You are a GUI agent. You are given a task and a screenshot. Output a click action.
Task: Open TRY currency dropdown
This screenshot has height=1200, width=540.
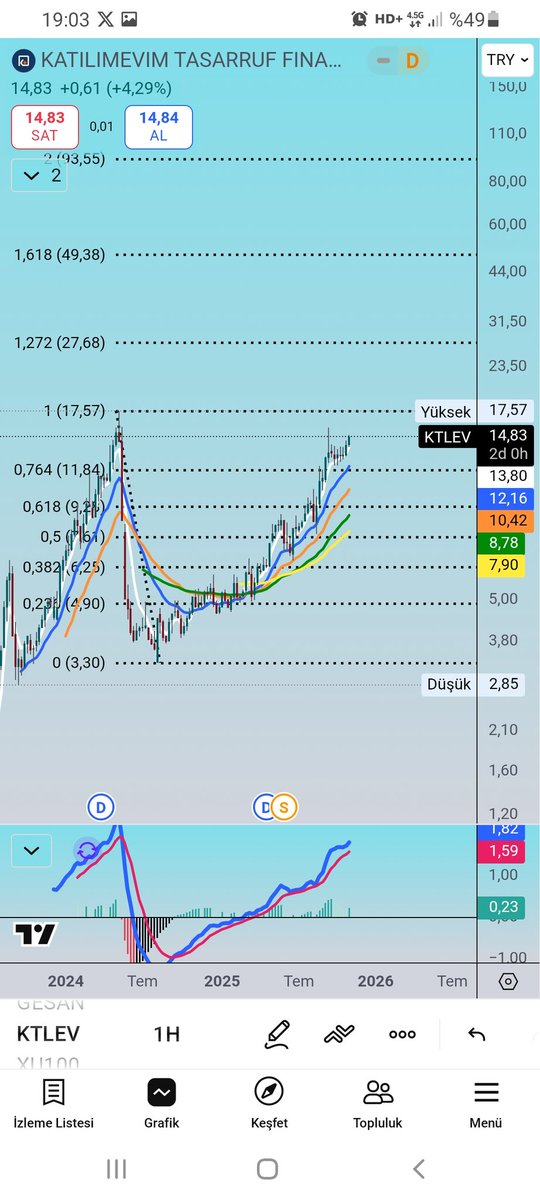[506, 60]
